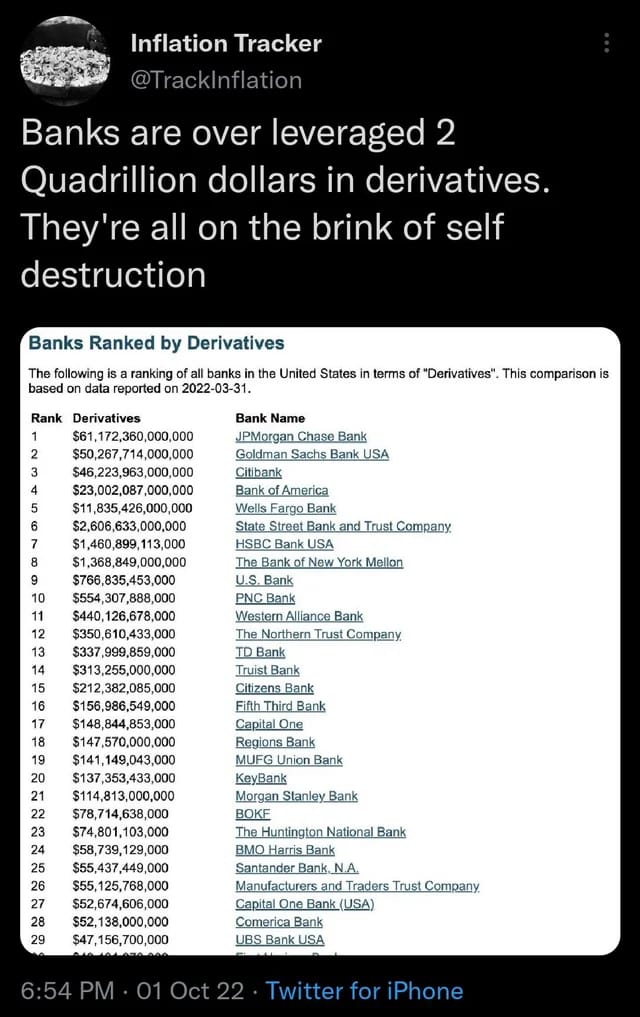The width and height of the screenshot is (640, 1017).
Task: Open the Morgan Stanley Bank link
Action: 296,796
